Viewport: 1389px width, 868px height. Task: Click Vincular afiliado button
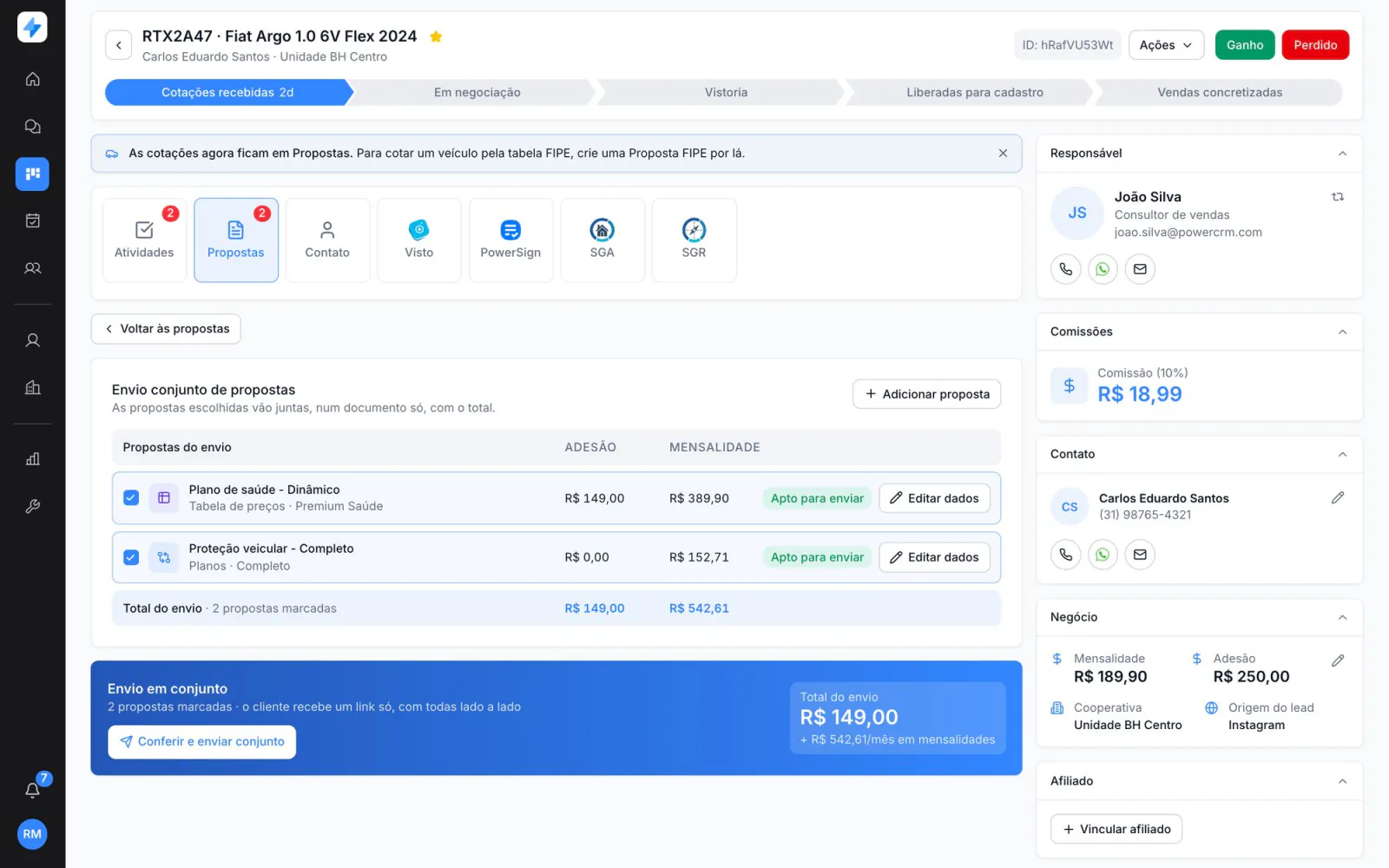coord(1116,829)
